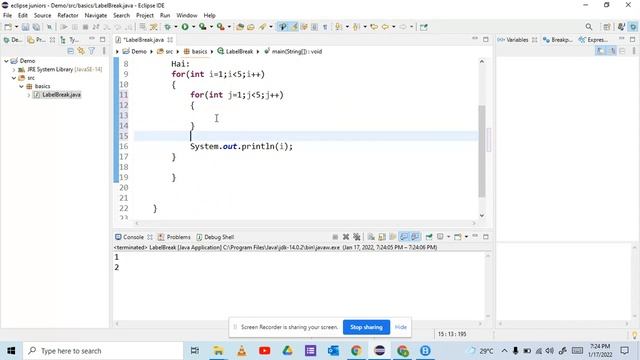Click line 16 System.out.println code

point(241,147)
